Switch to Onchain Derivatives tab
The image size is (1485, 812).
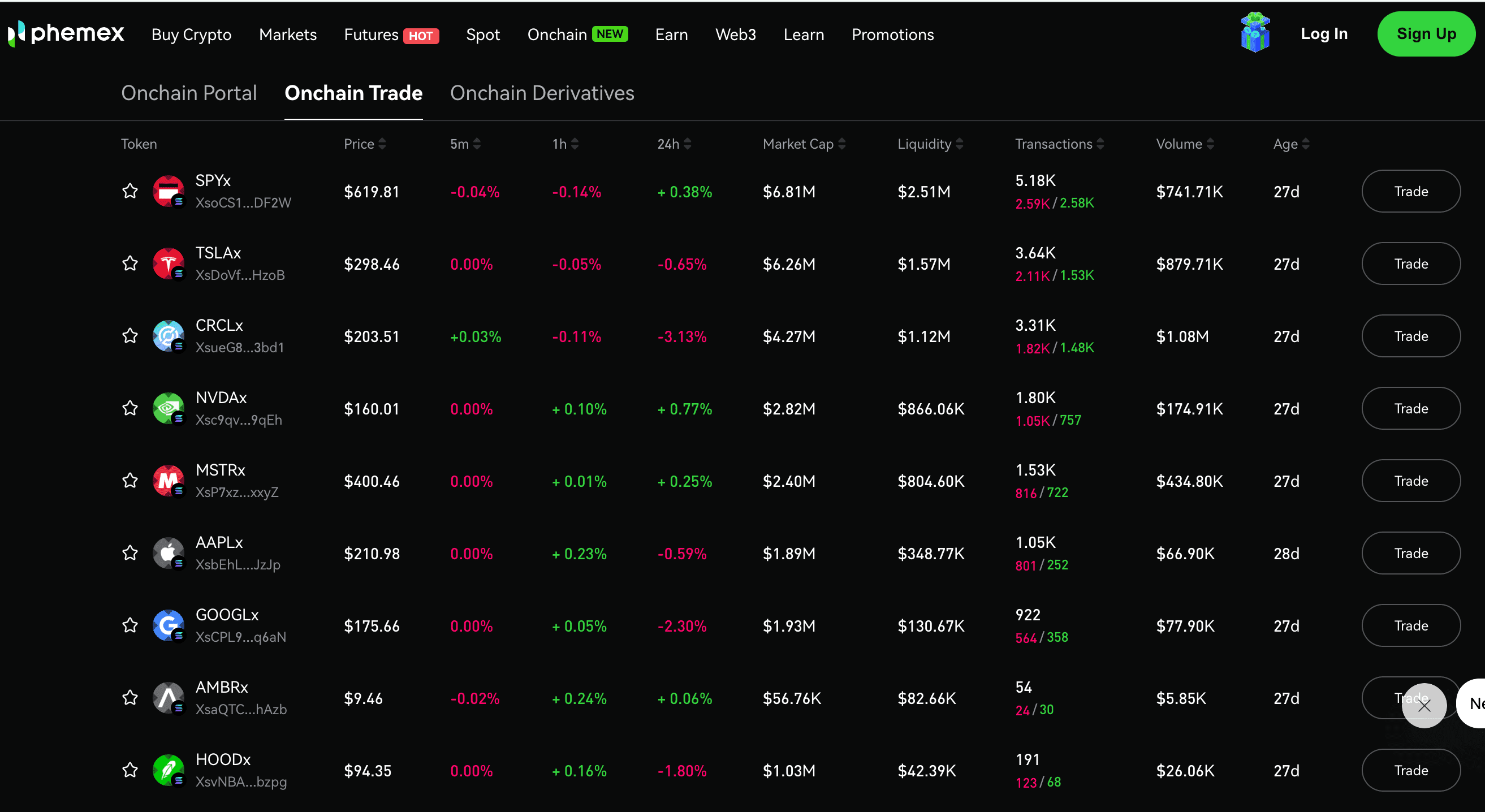pyautogui.click(x=542, y=93)
